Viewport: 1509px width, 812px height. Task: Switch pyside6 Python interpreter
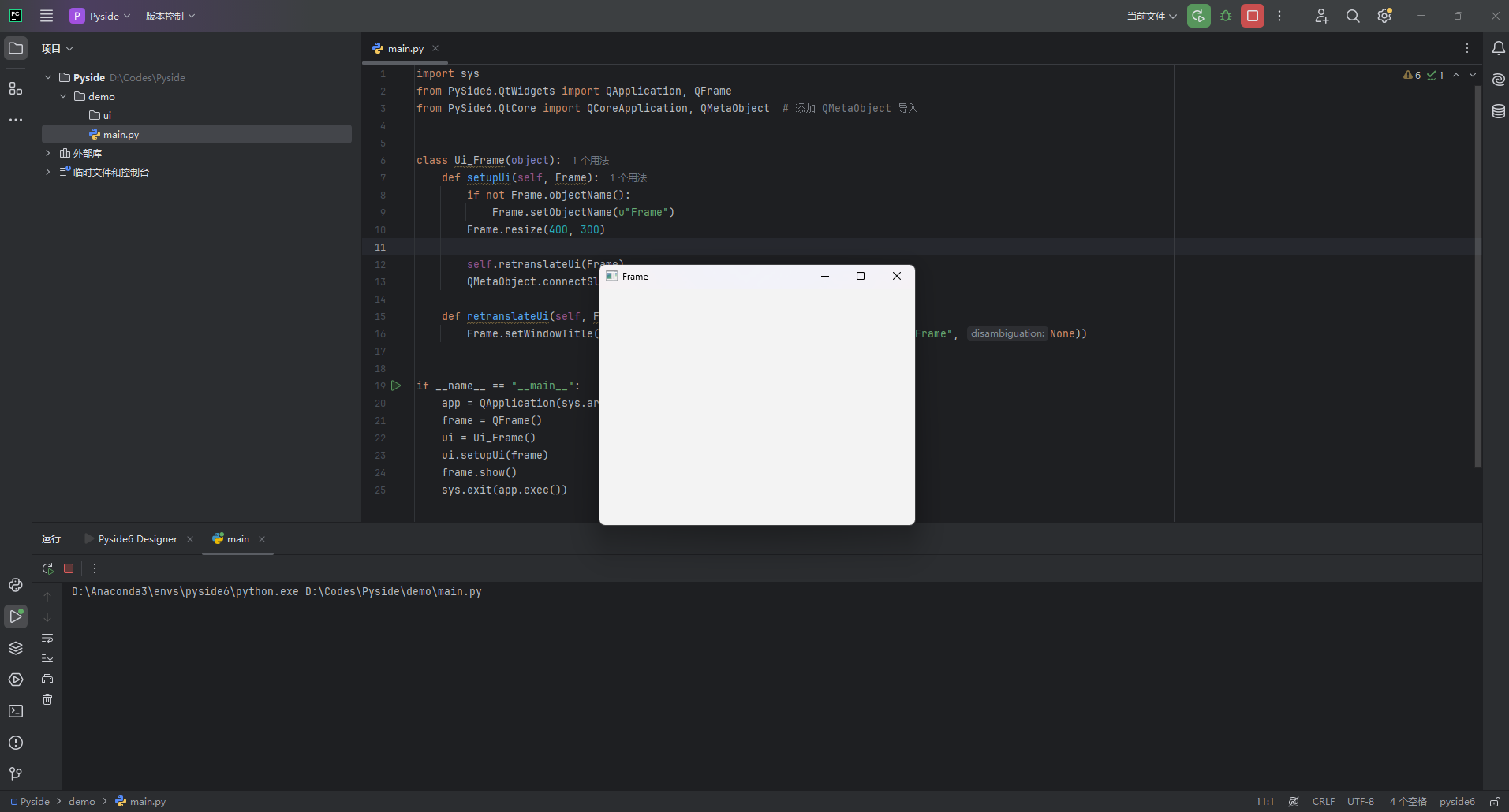point(1457,801)
